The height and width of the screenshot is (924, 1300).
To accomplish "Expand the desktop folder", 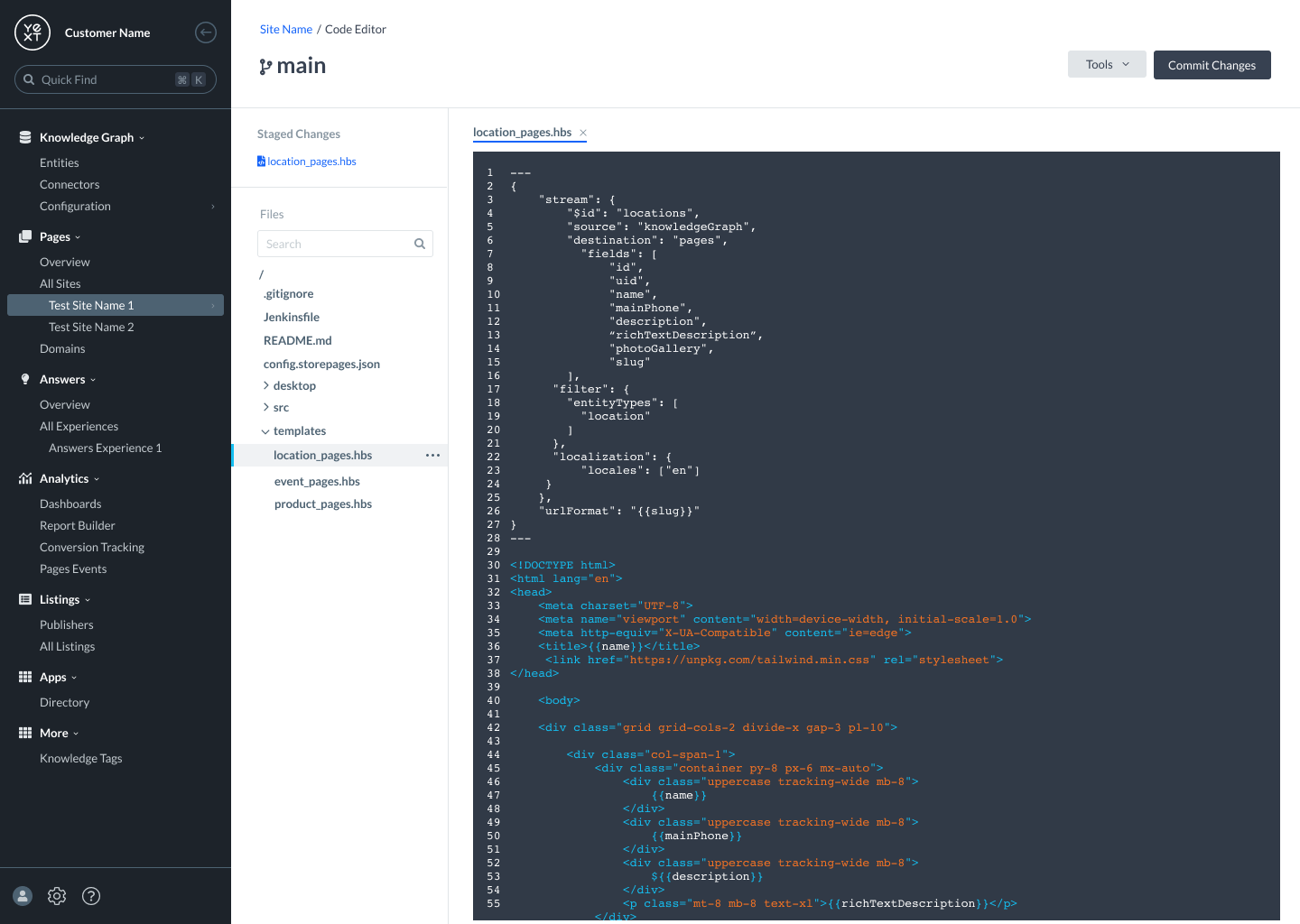I will (x=266, y=385).
